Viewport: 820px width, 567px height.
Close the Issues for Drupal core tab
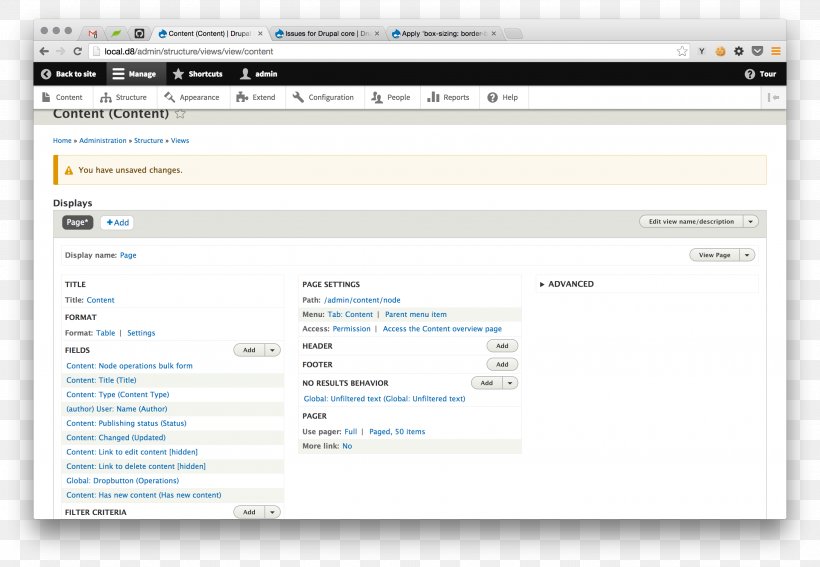click(377, 33)
